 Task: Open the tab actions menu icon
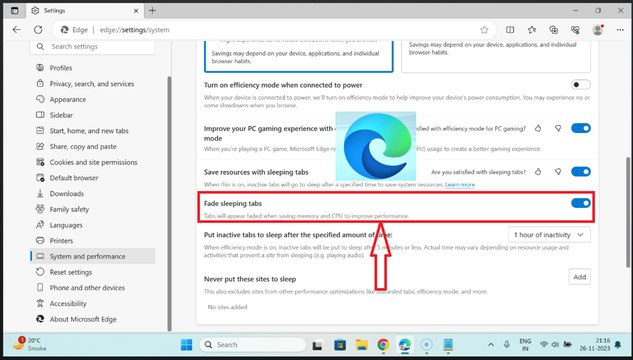pyautogui.click(x=15, y=10)
